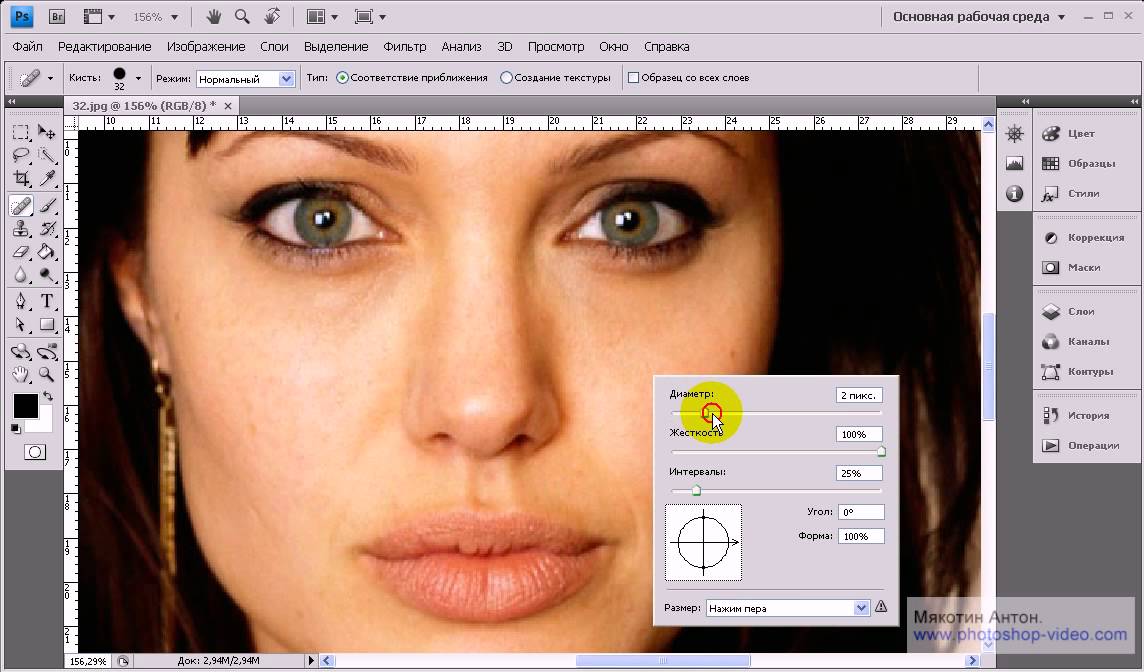The image size is (1144, 672).
Task: Select the 3D Rotate tool
Action: point(20,352)
